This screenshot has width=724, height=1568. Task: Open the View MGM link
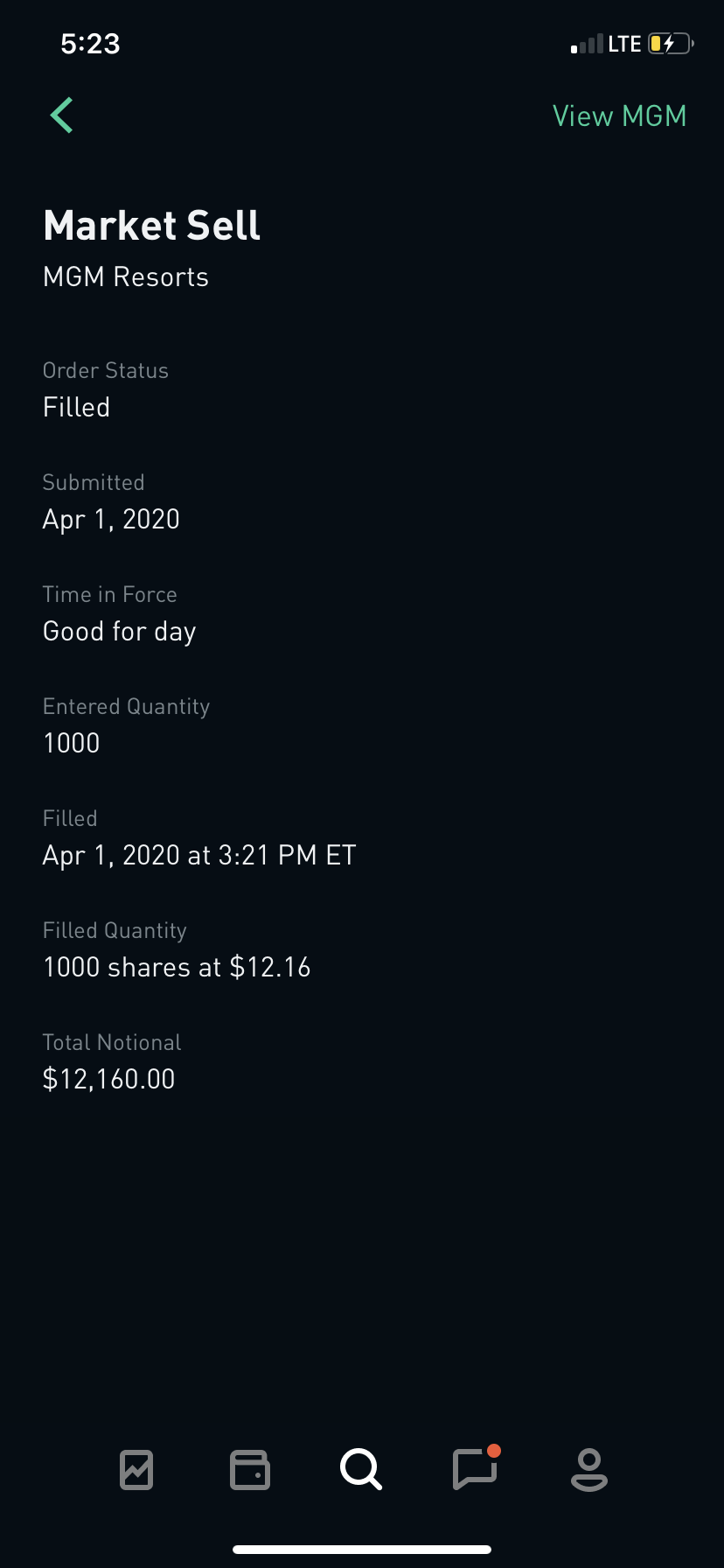[x=619, y=116]
